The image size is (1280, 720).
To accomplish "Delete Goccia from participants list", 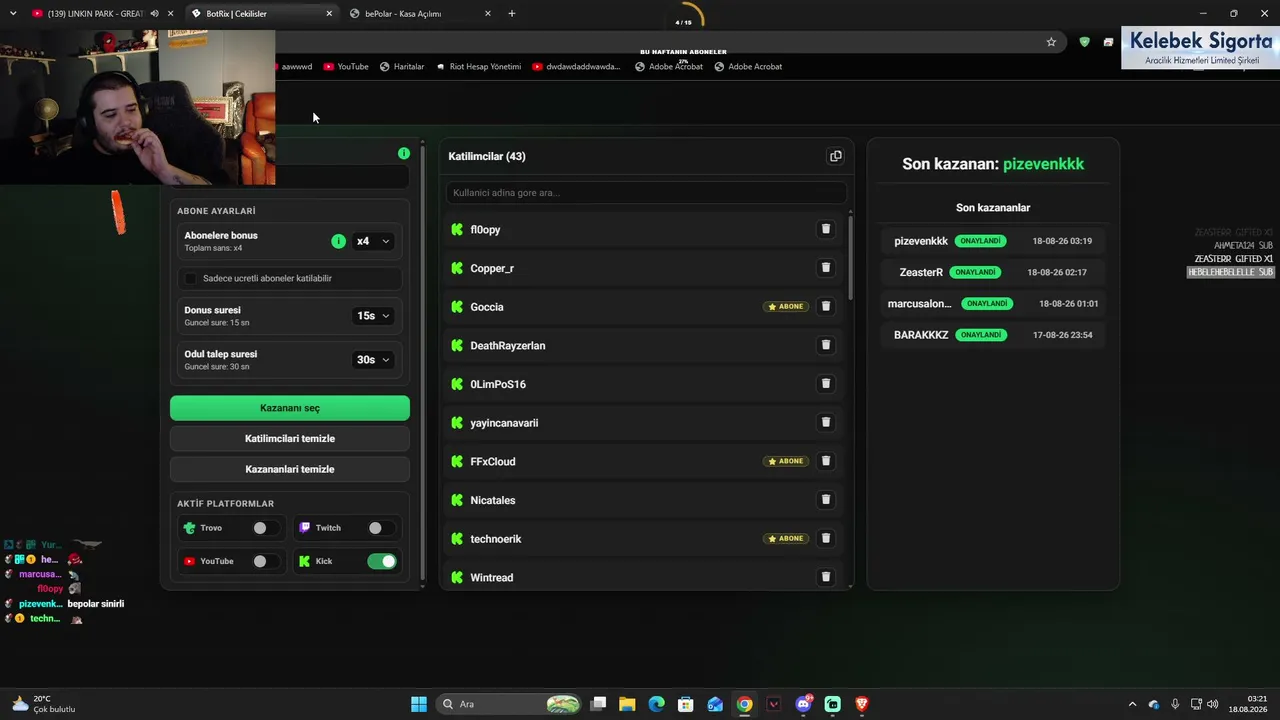I will tap(826, 306).
